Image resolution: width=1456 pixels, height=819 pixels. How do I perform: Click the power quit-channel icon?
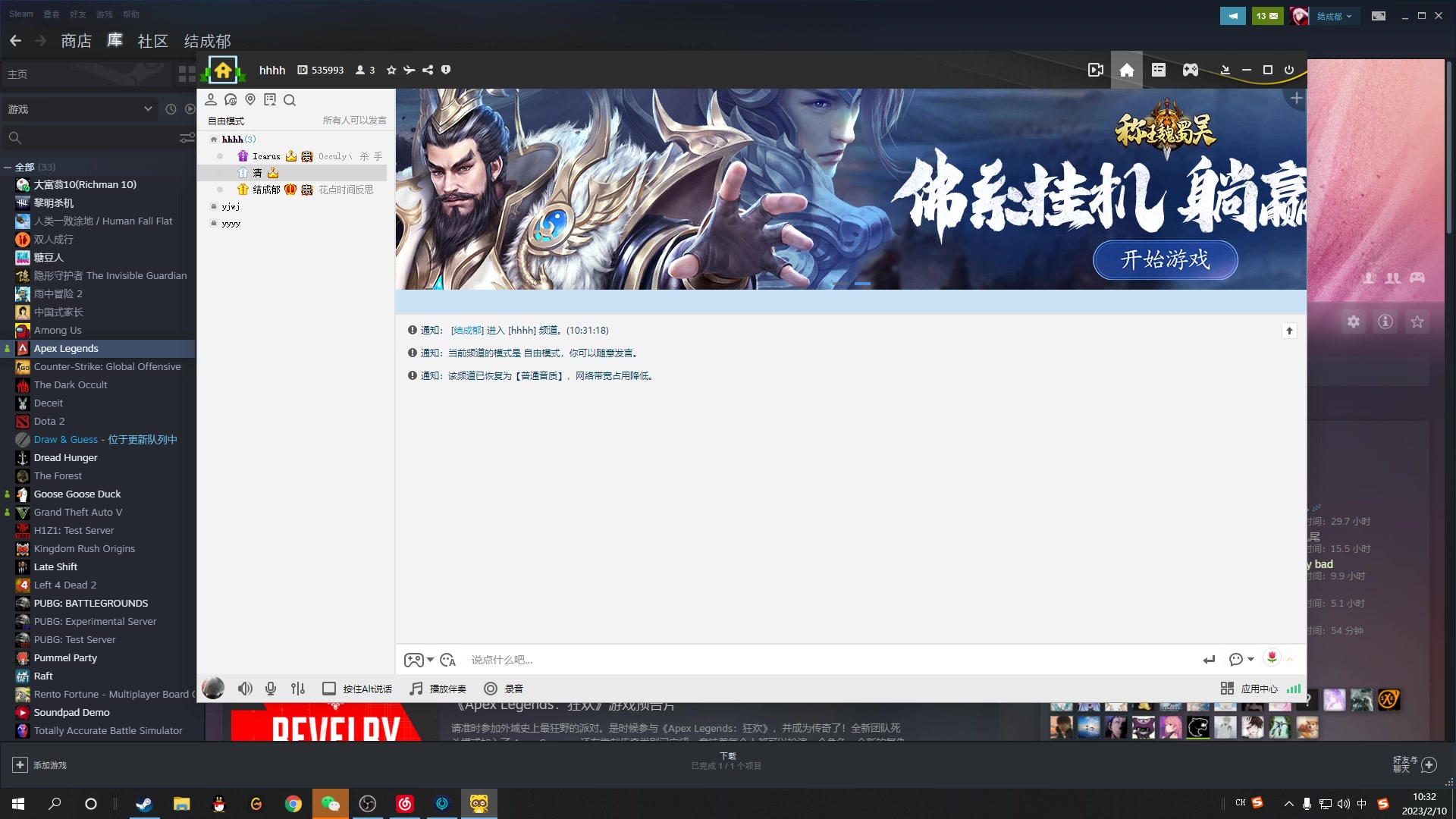point(1289,70)
